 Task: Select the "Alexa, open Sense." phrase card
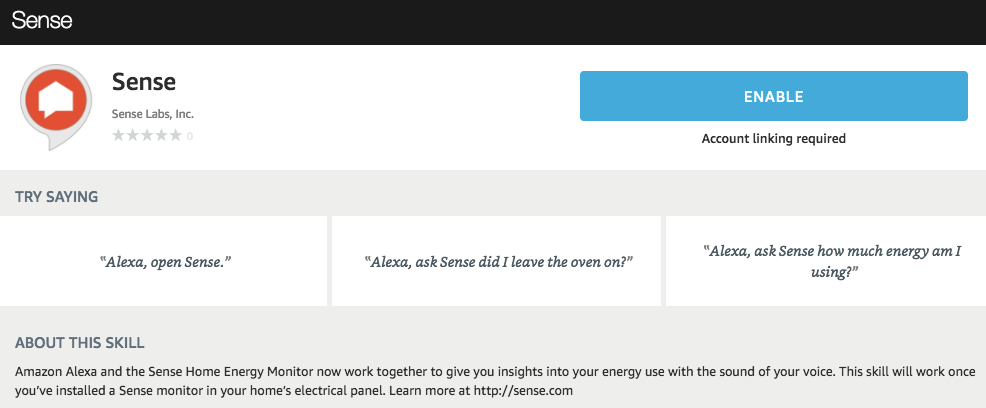[163, 261]
